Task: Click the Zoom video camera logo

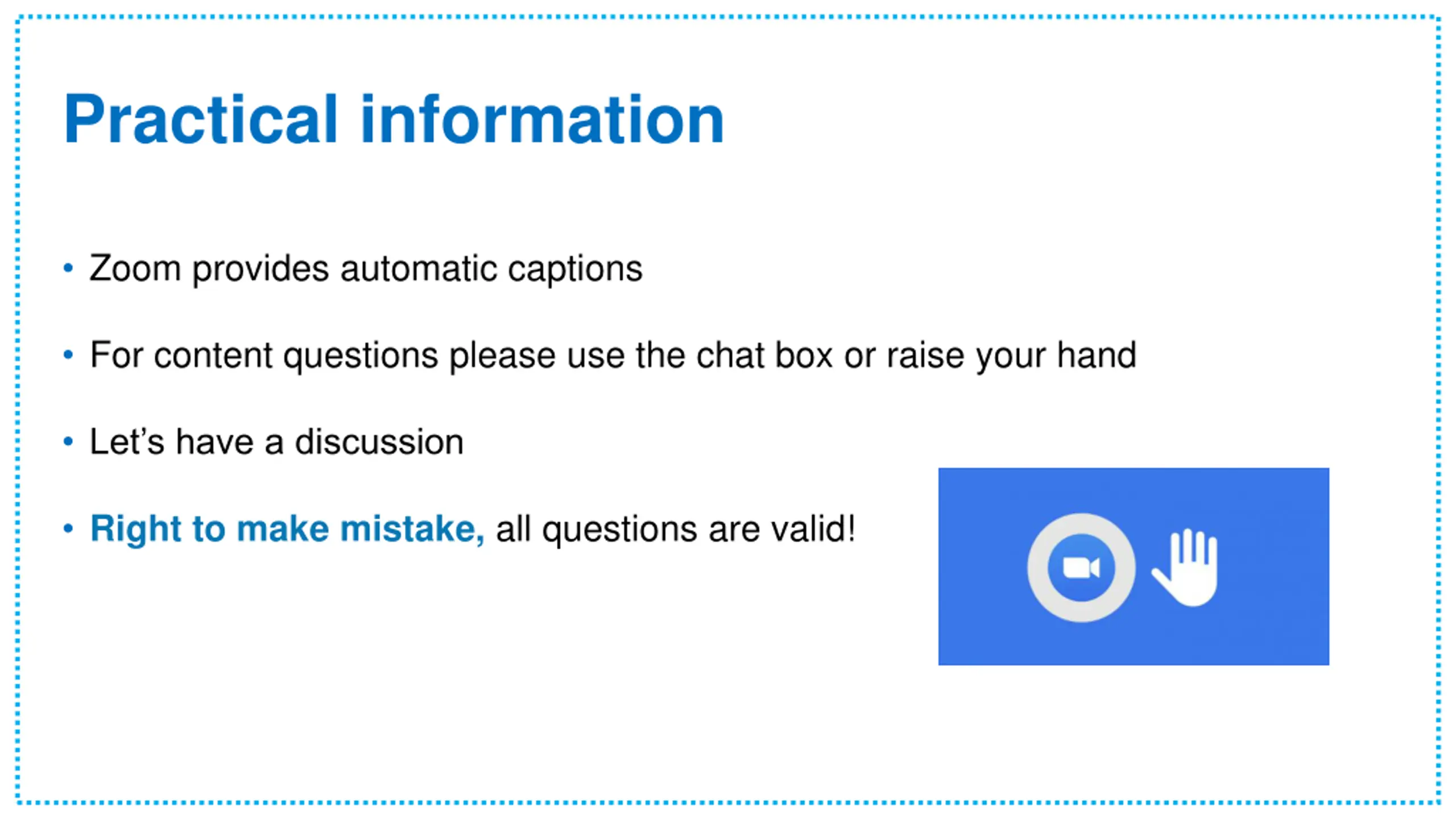Action: click(x=1081, y=568)
